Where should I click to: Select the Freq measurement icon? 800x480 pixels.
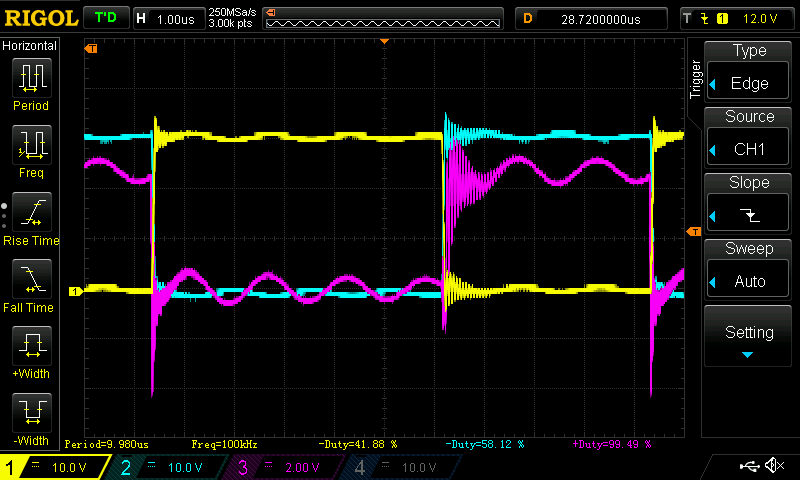[32, 144]
